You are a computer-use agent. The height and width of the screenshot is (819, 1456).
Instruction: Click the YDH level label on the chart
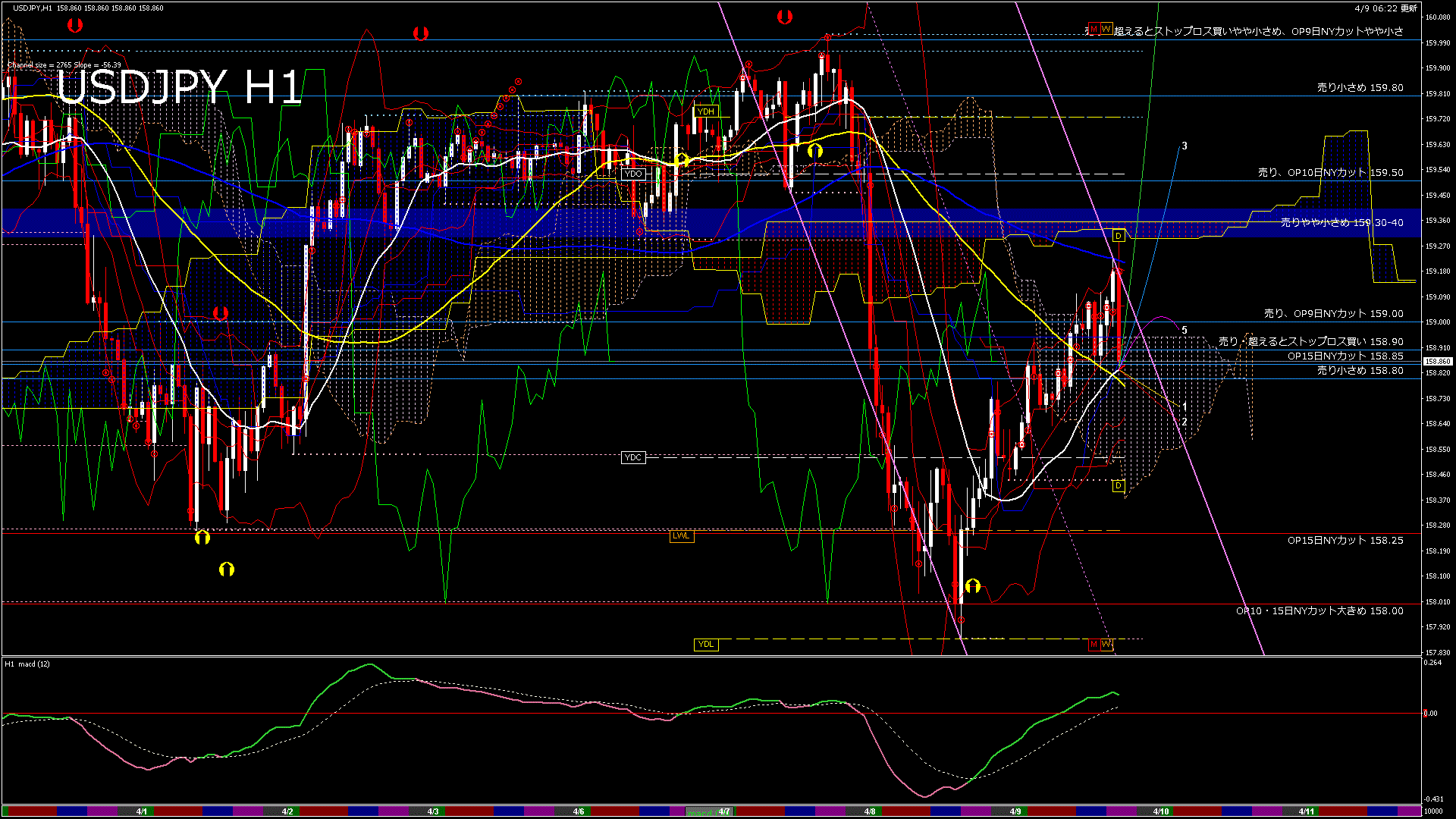click(x=705, y=111)
